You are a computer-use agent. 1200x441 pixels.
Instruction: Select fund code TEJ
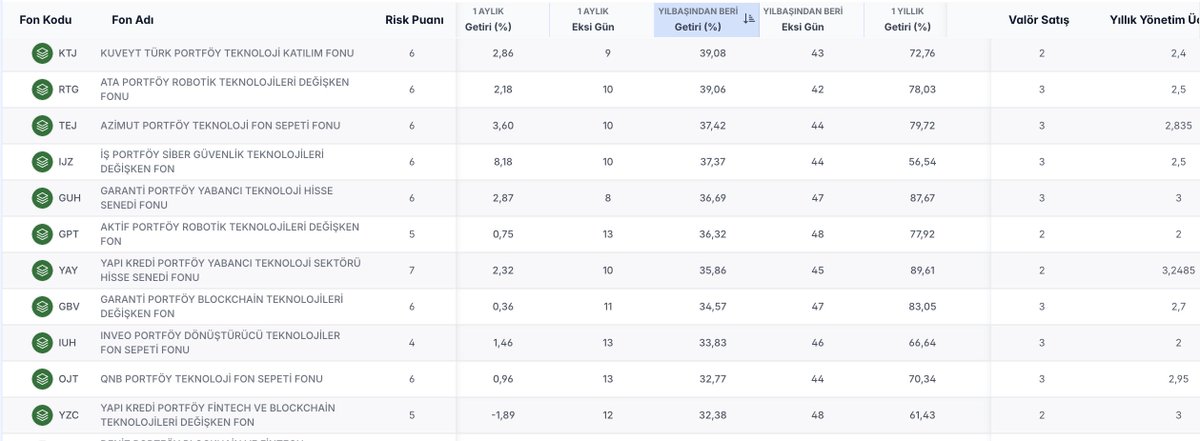pos(67,125)
